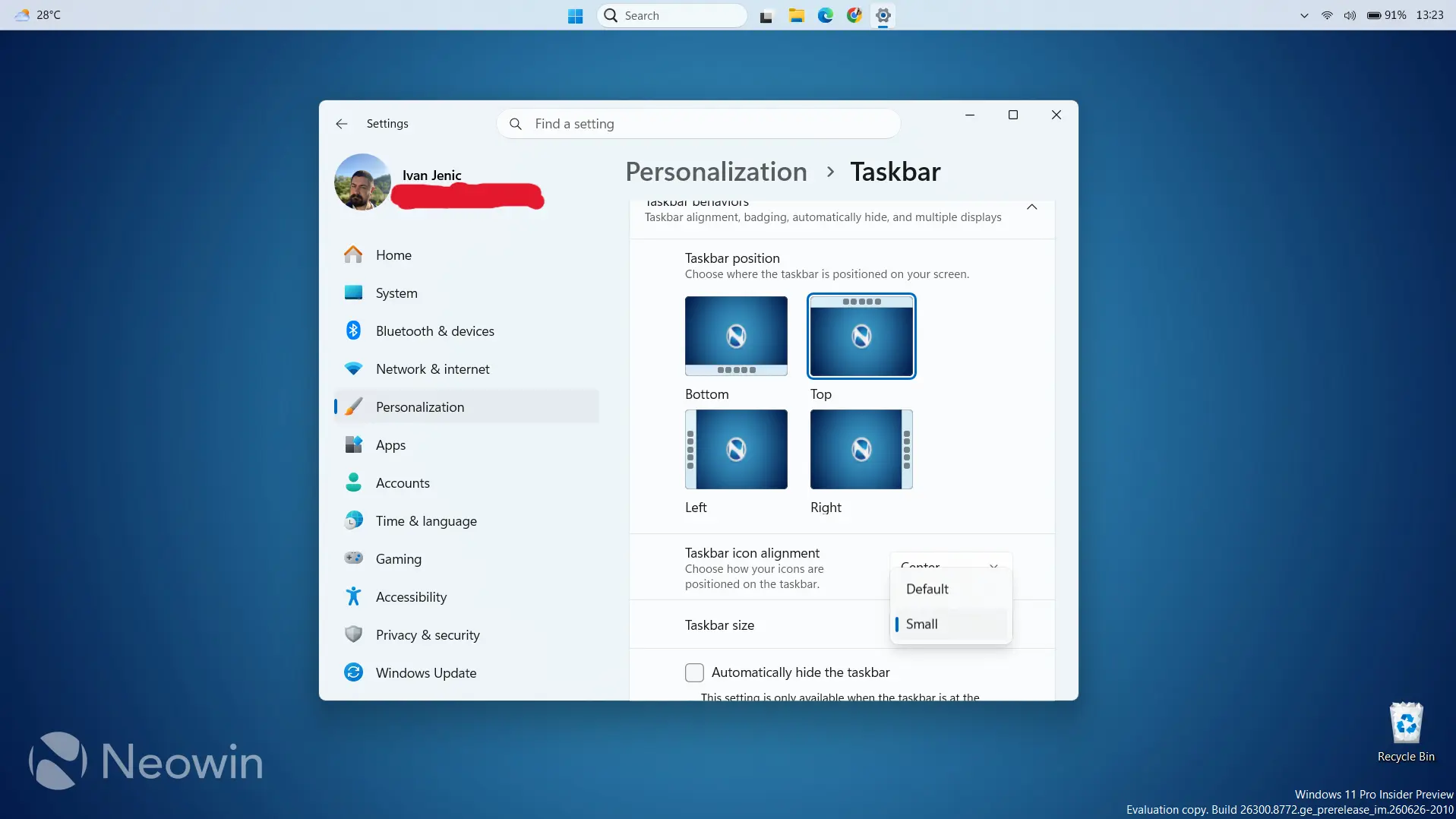Click the taskbar Search box
Viewport: 1456px width, 819px height.
tap(672, 15)
